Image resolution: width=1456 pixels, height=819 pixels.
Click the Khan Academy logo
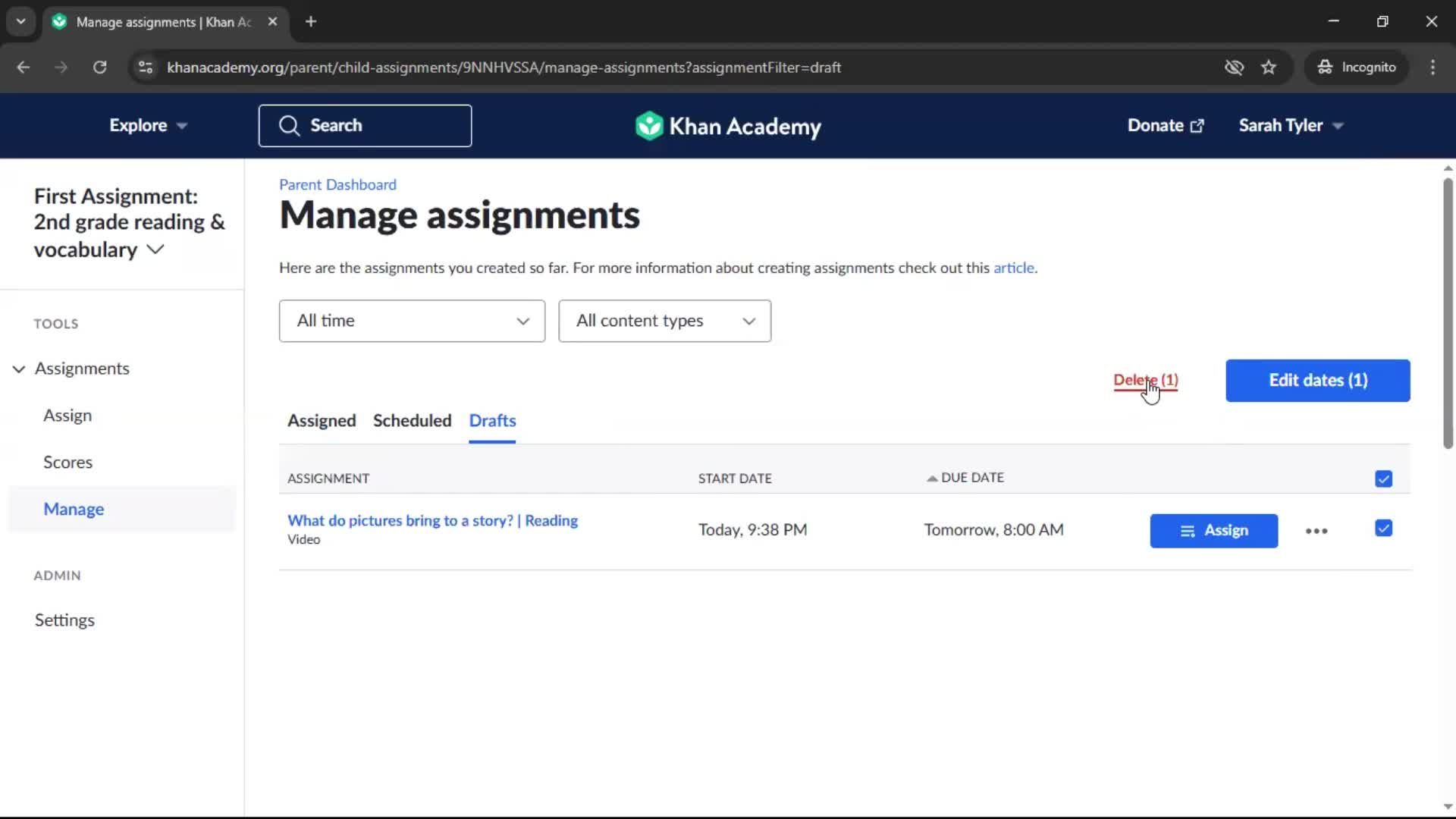[728, 126]
